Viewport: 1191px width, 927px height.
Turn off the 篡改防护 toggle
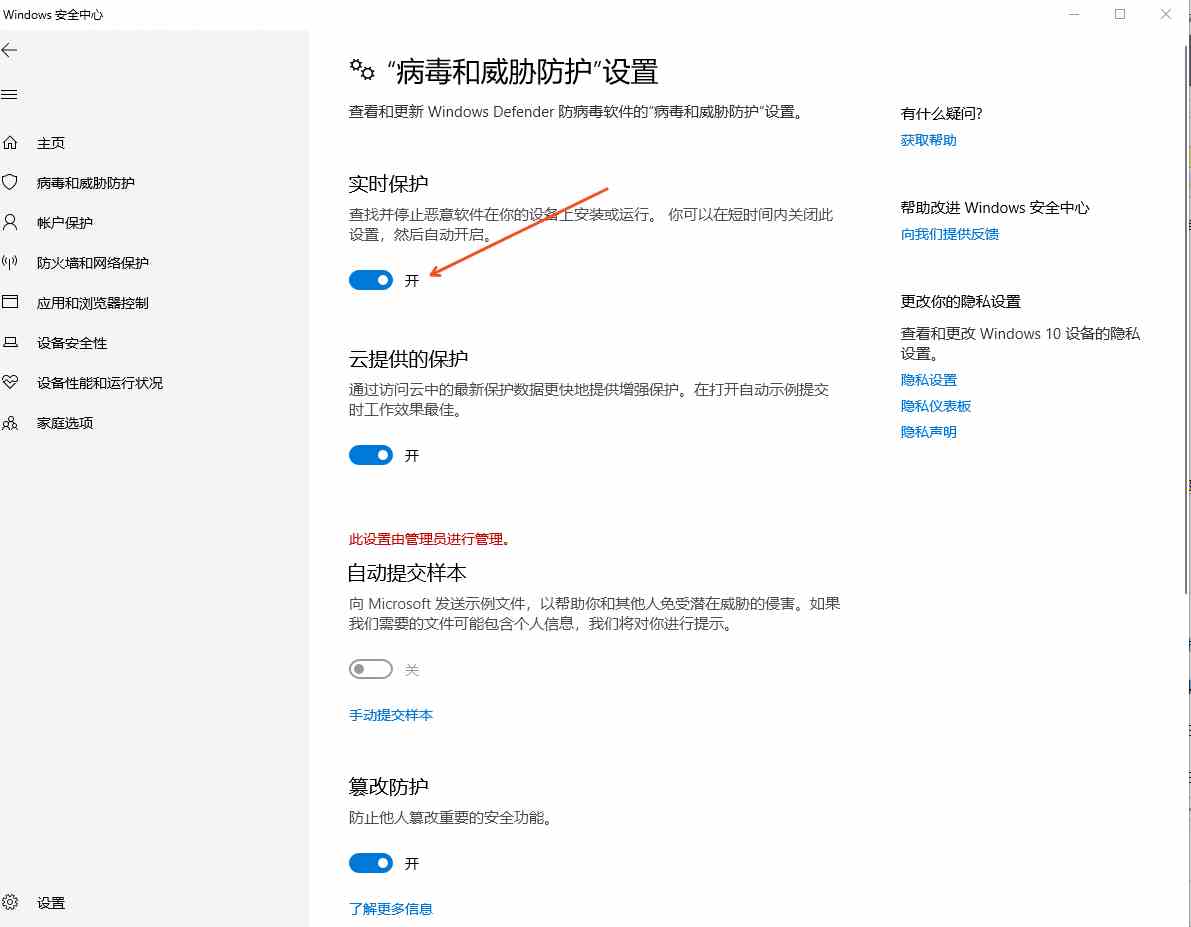371,863
